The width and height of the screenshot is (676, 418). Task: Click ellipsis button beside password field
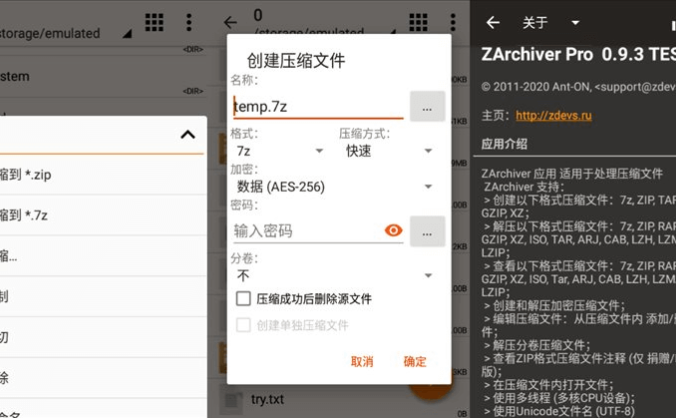coord(427,231)
